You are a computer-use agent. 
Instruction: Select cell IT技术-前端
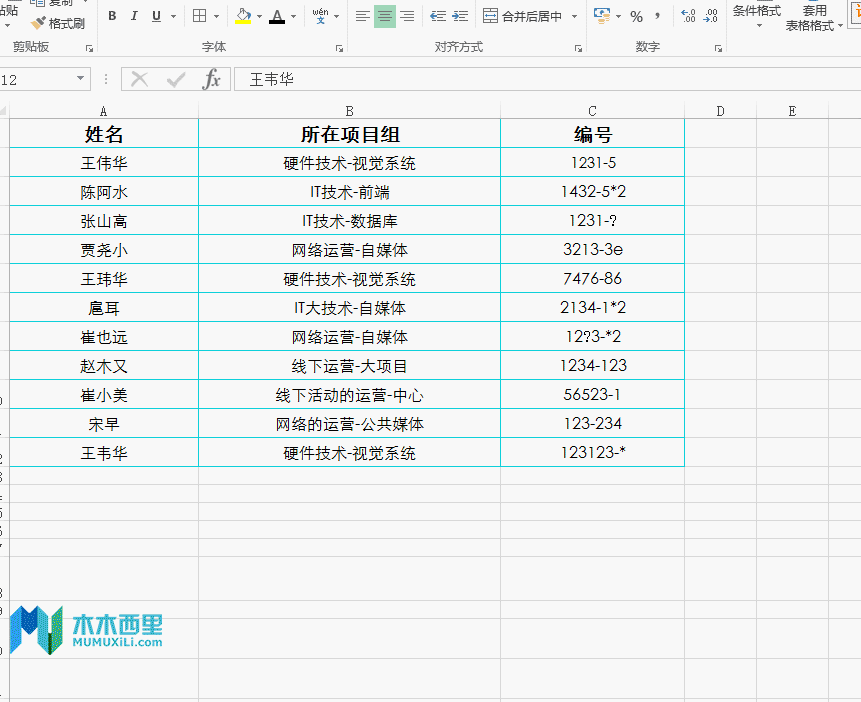tap(349, 192)
